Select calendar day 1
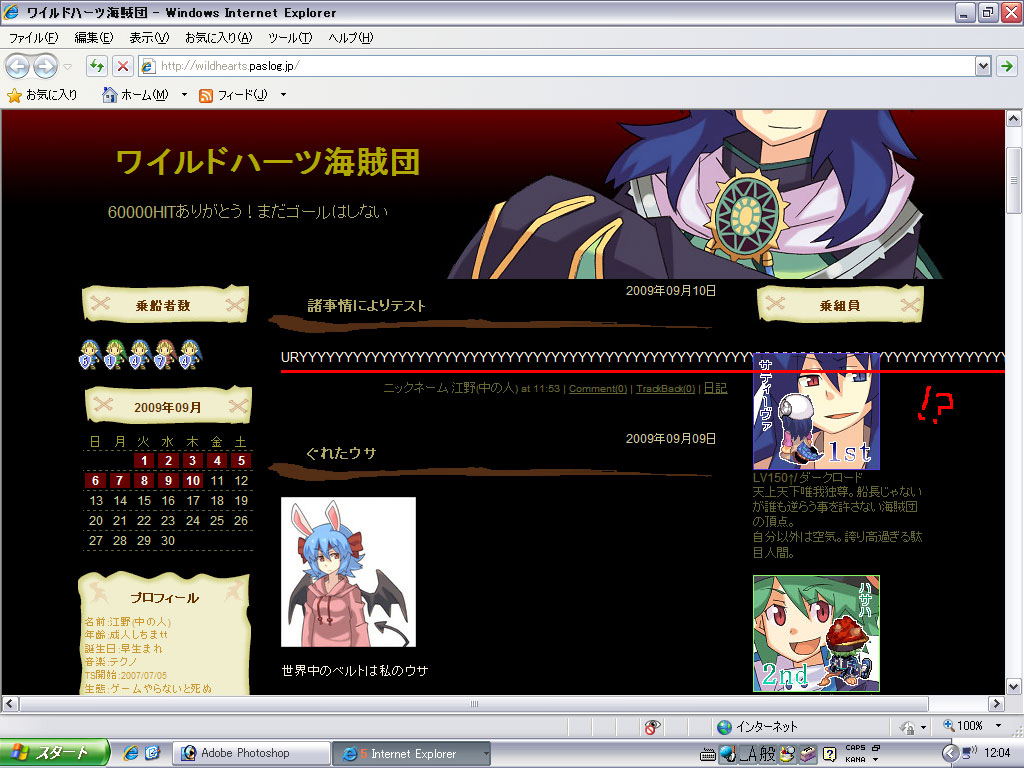This screenshot has height=768, width=1024. (144, 460)
